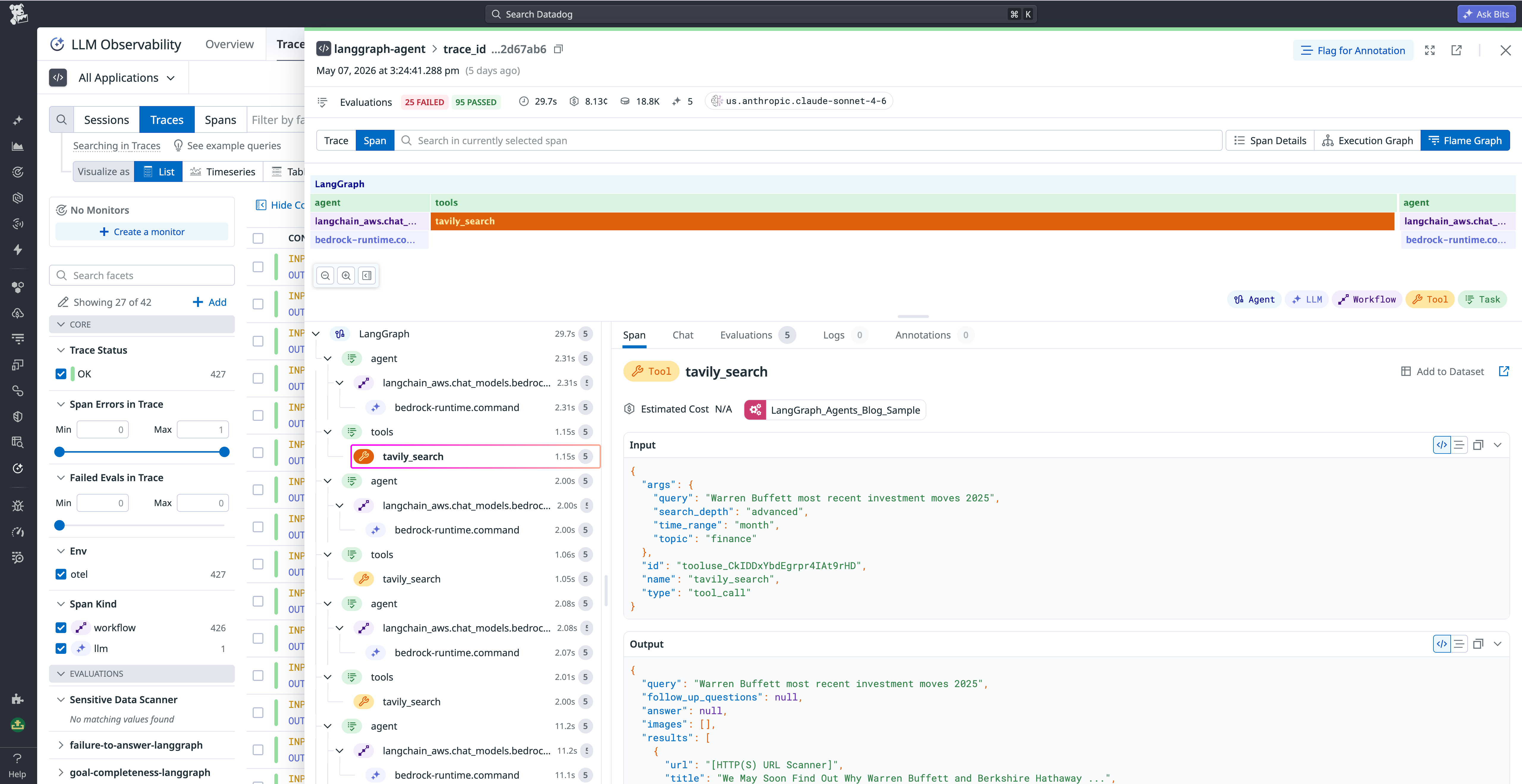Screen dimensions: 1522x784
Task: Collapse the CORE facet group
Action: tap(142, 324)
